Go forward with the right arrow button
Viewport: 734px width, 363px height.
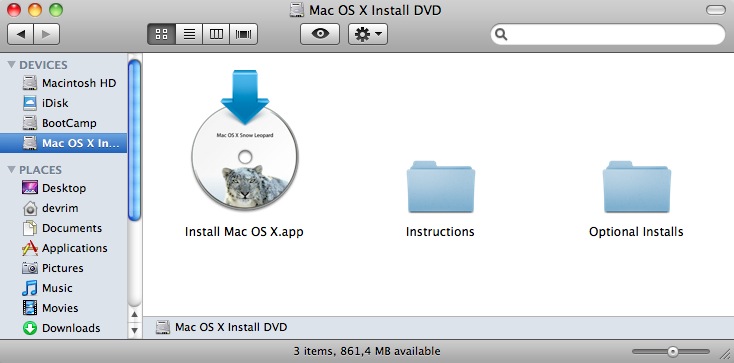tap(46, 34)
